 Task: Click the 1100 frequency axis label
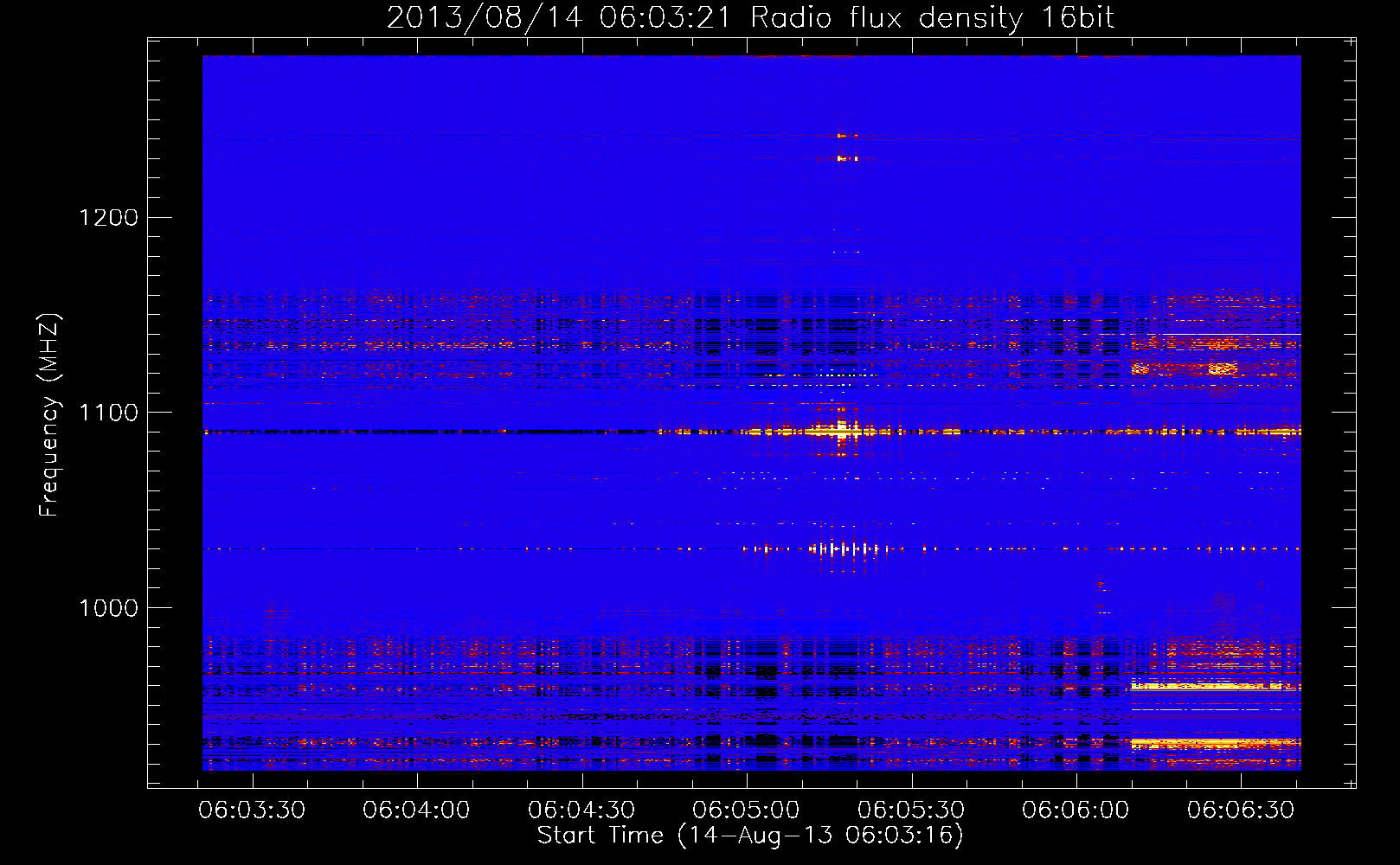pyautogui.click(x=108, y=413)
